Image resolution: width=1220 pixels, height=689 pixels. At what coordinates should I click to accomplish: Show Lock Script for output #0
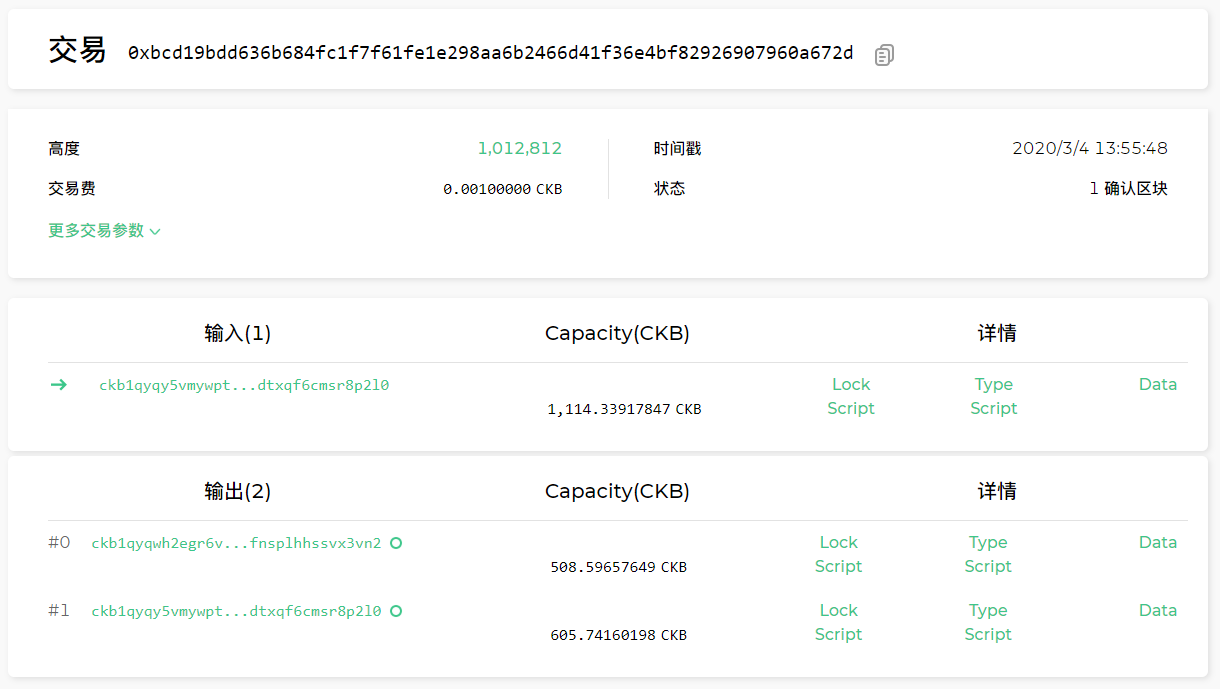pos(838,554)
